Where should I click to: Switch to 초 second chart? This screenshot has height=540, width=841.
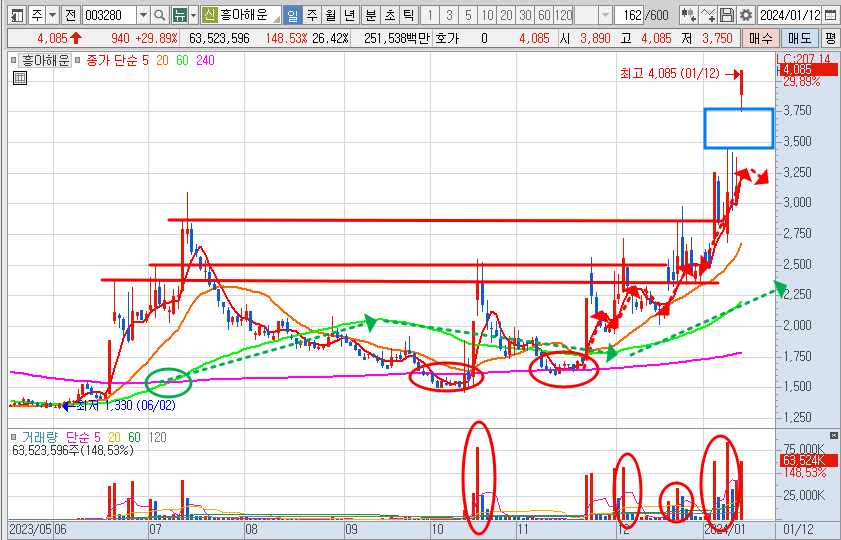pos(390,15)
